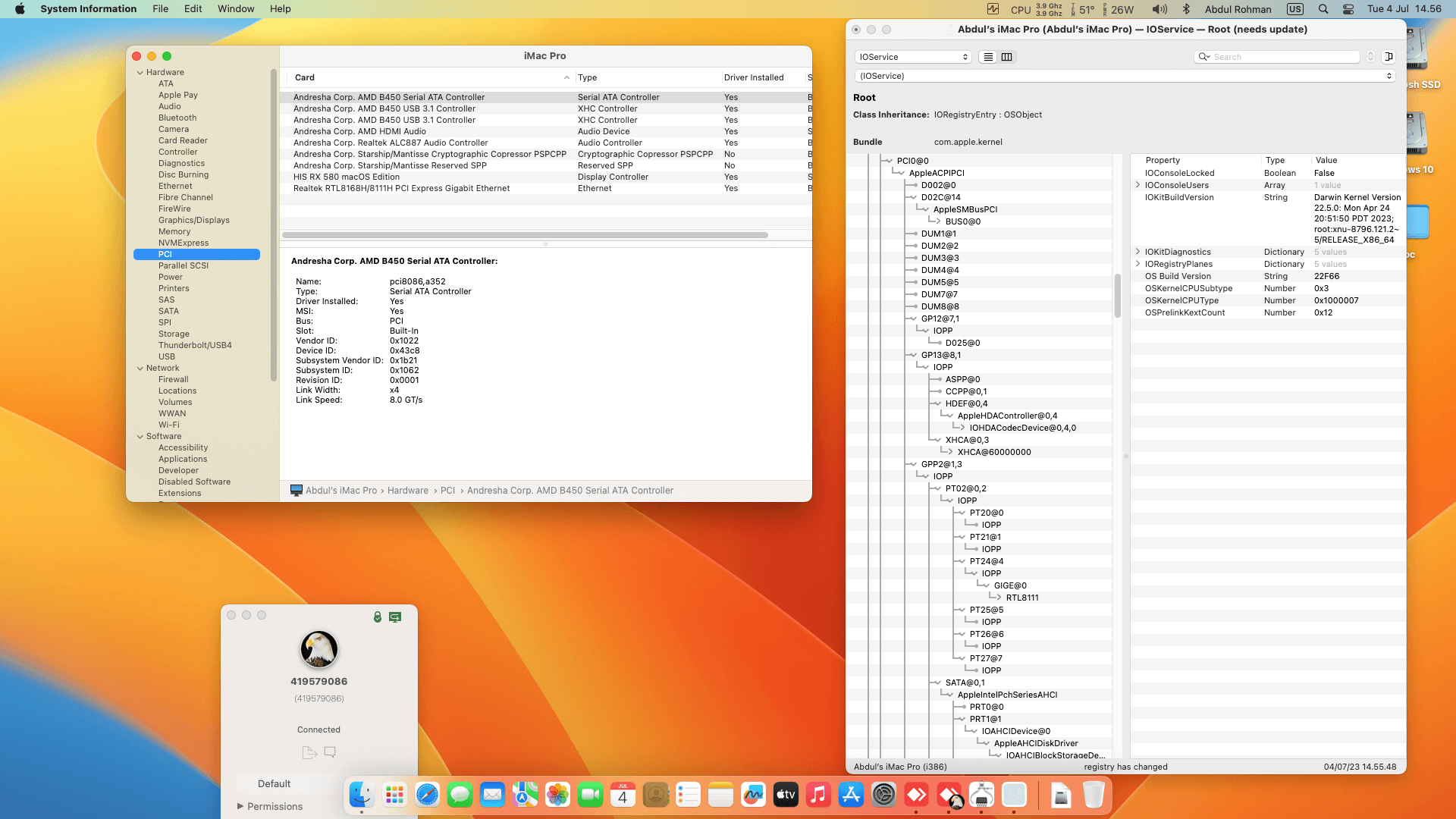Switch to column view in IORegistryExplorer
Screen dimensions: 1456x819
[x=1006, y=57]
